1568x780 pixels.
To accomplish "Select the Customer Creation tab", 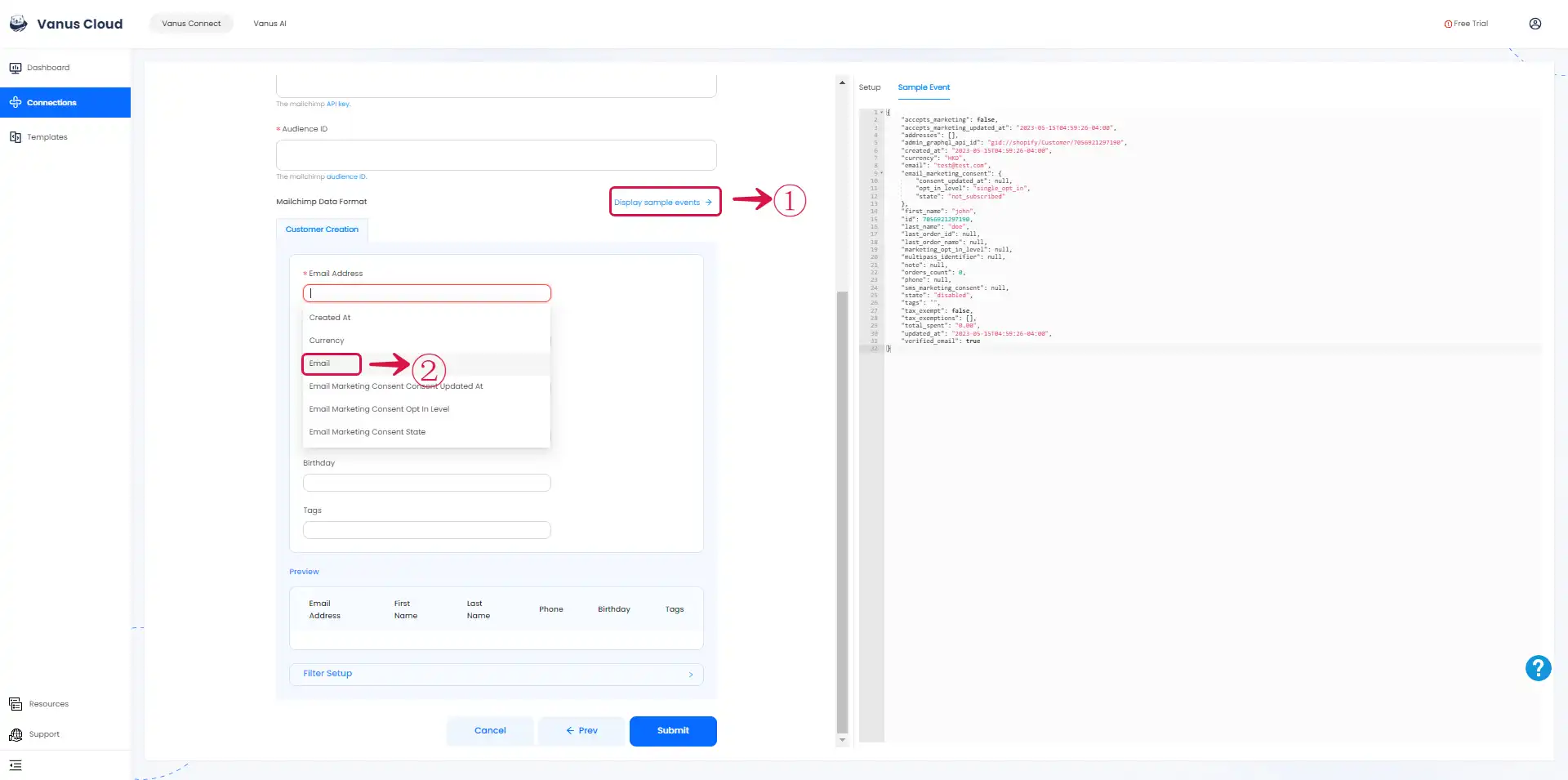I will (x=322, y=230).
